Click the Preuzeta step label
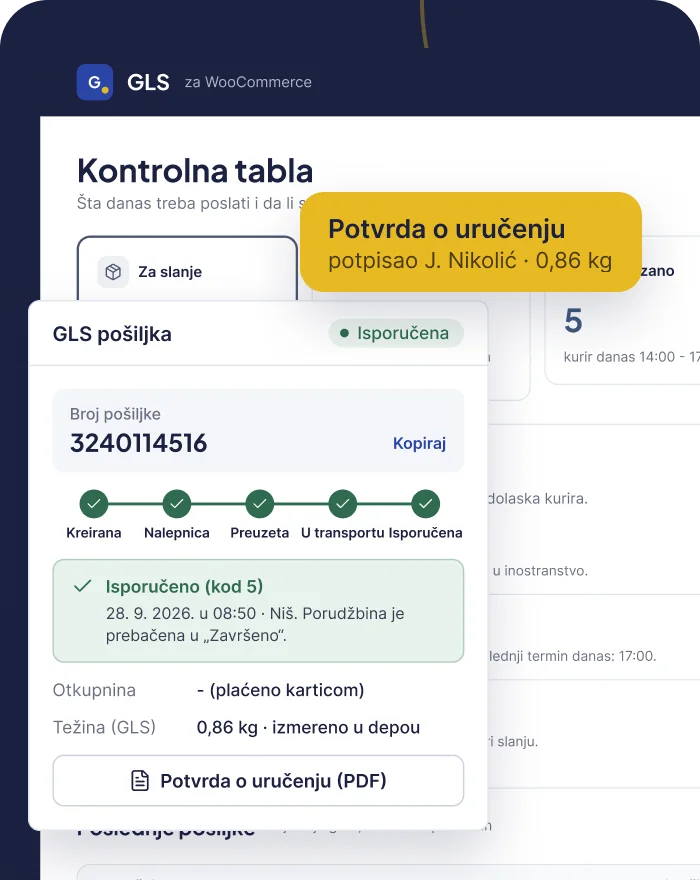The image size is (700, 880). pos(259,533)
